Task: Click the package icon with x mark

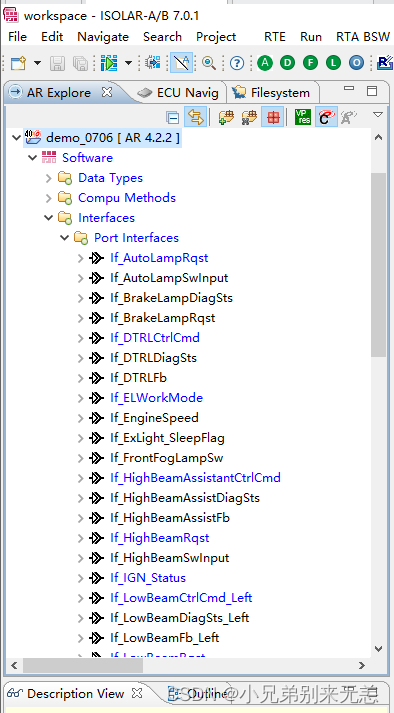Action: pos(249,118)
